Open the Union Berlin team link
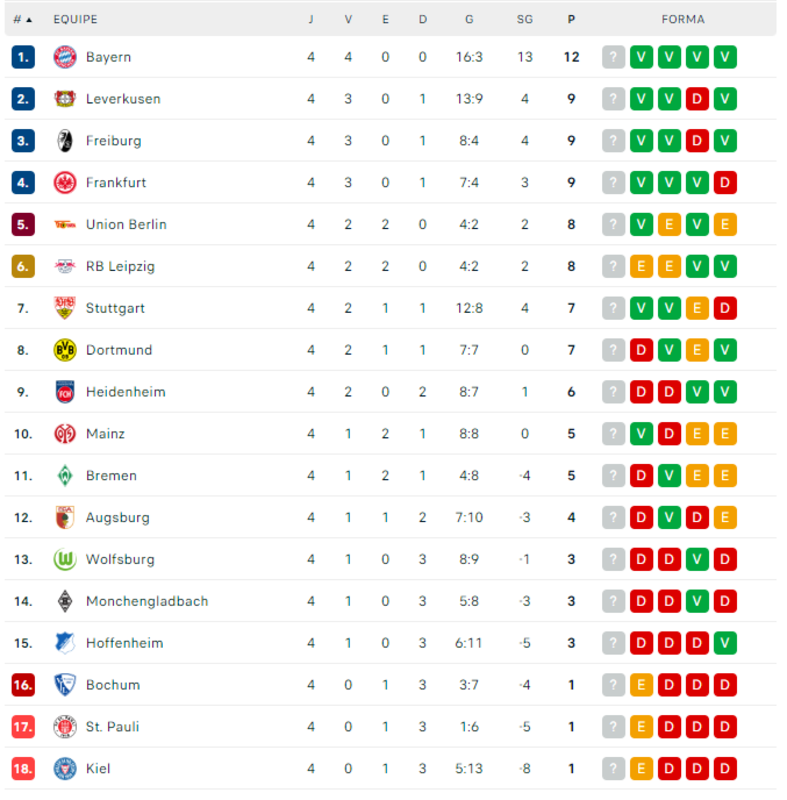This screenshot has height=800, width=787. (x=126, y=224)
